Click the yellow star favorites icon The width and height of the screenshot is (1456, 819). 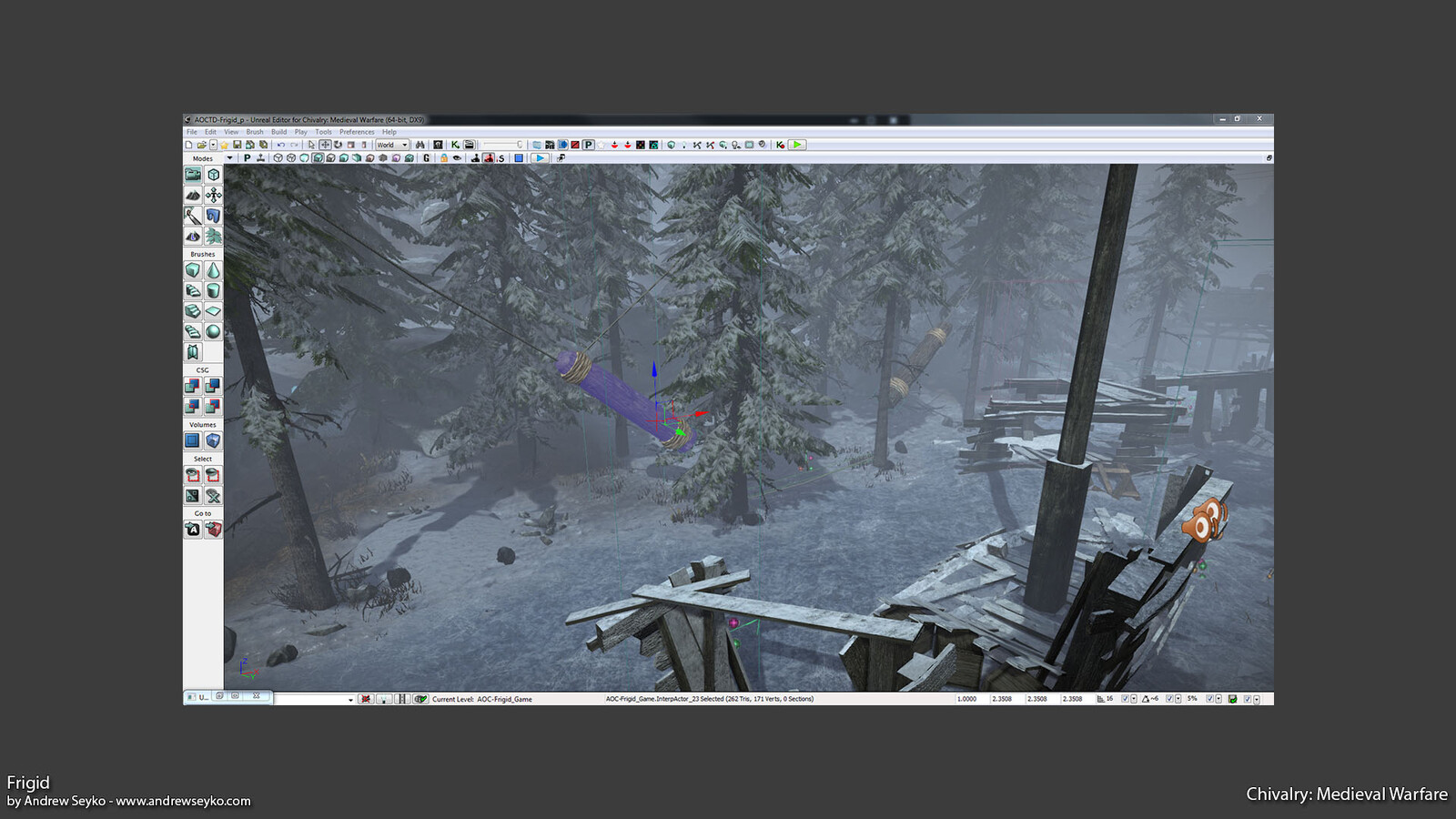pyautogui.click(x=224, y=145)
